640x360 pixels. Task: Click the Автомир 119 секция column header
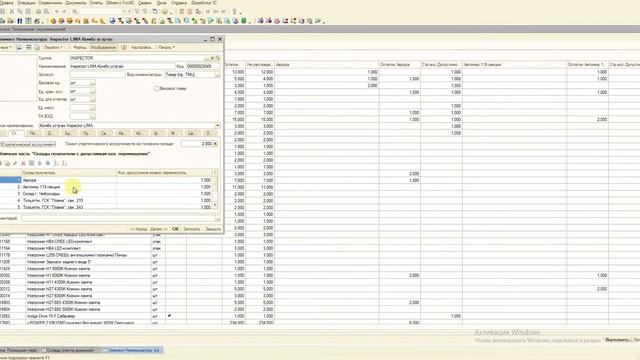click(x=514, y=64)
